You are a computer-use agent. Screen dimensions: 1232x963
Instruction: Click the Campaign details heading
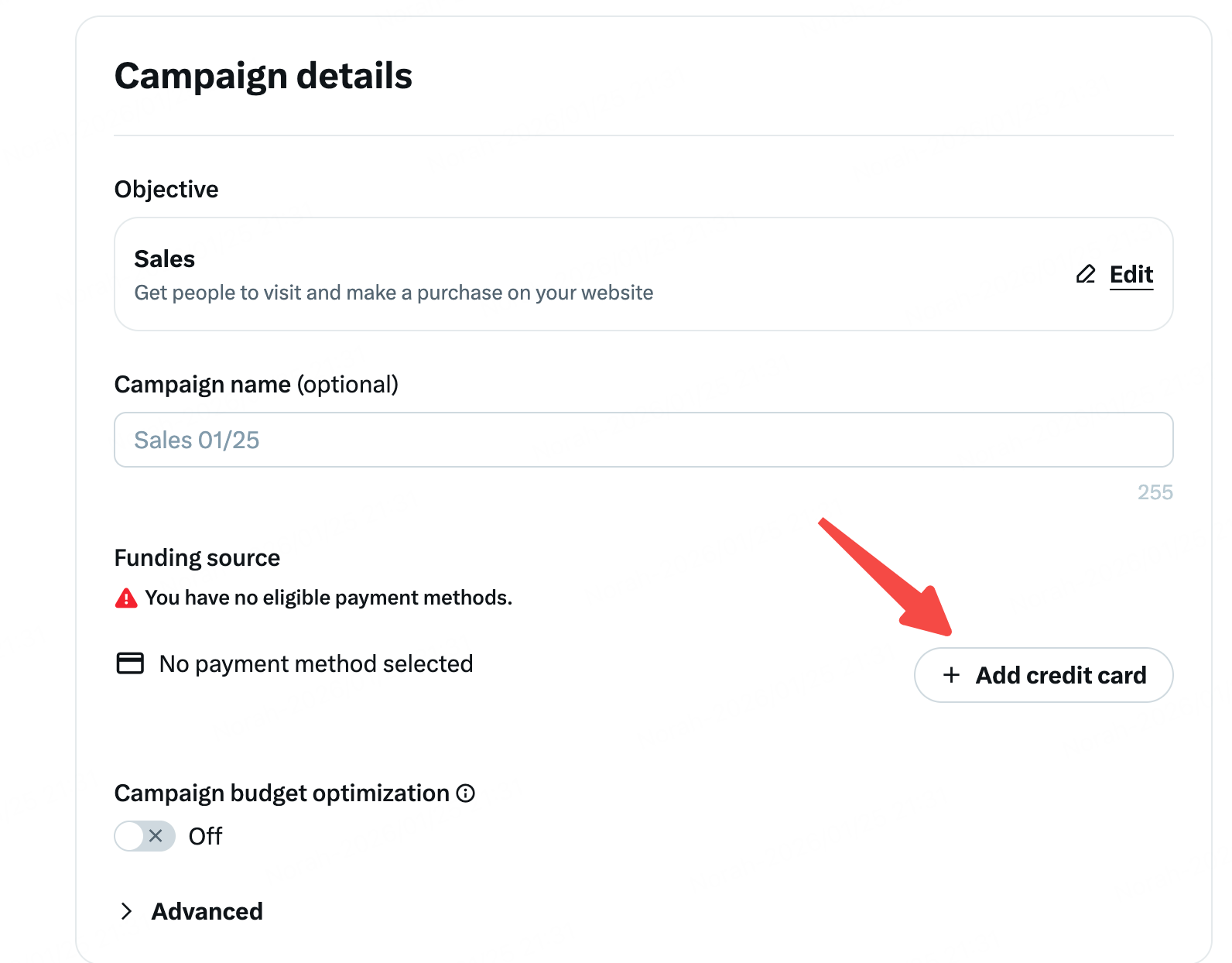click(x=263, y=76)
